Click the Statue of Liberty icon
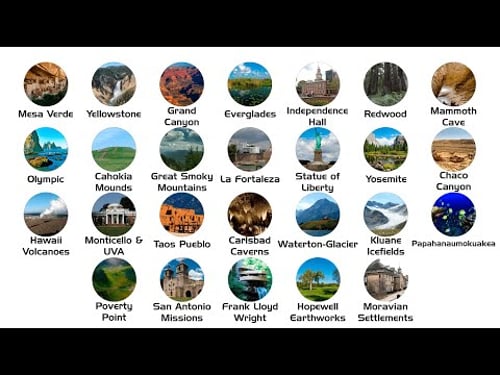Image resolution: width=500 pixels, height=375 pixels. click(318, 149)
